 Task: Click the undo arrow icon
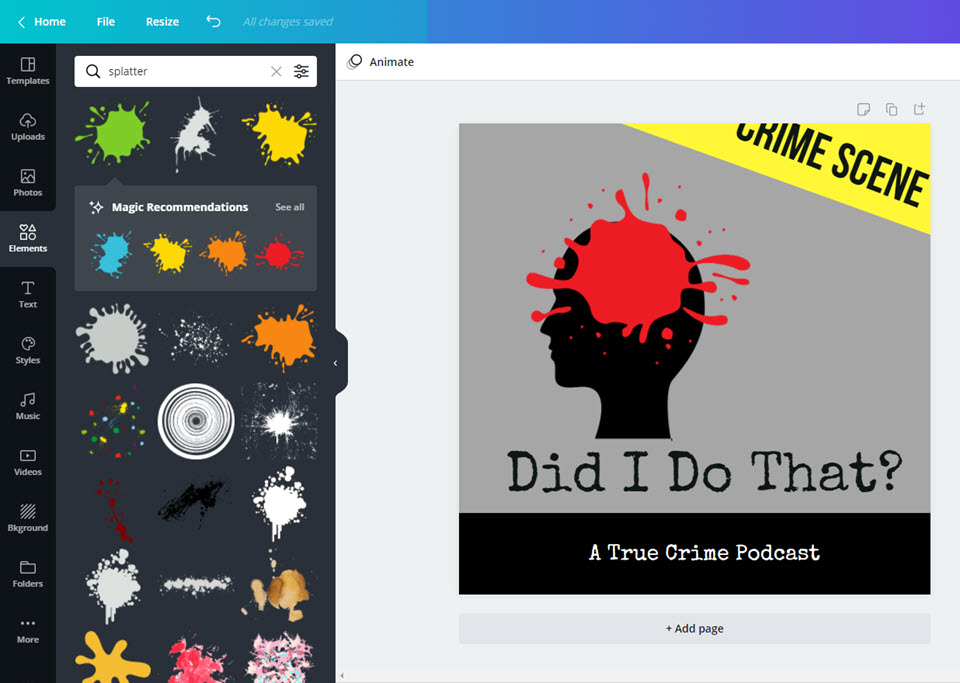coord(213,21)
